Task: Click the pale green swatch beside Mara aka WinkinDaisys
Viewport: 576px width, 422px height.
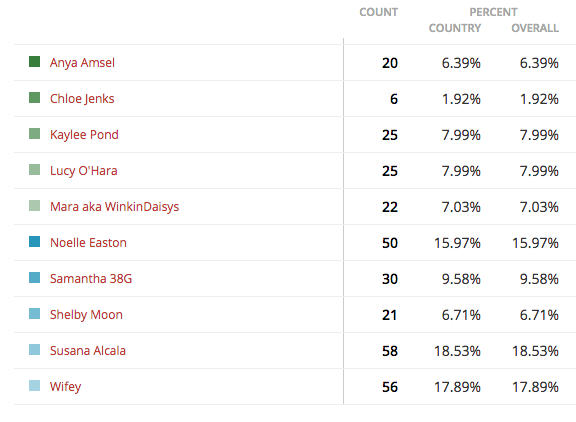Action: click(x=35, y=205)
